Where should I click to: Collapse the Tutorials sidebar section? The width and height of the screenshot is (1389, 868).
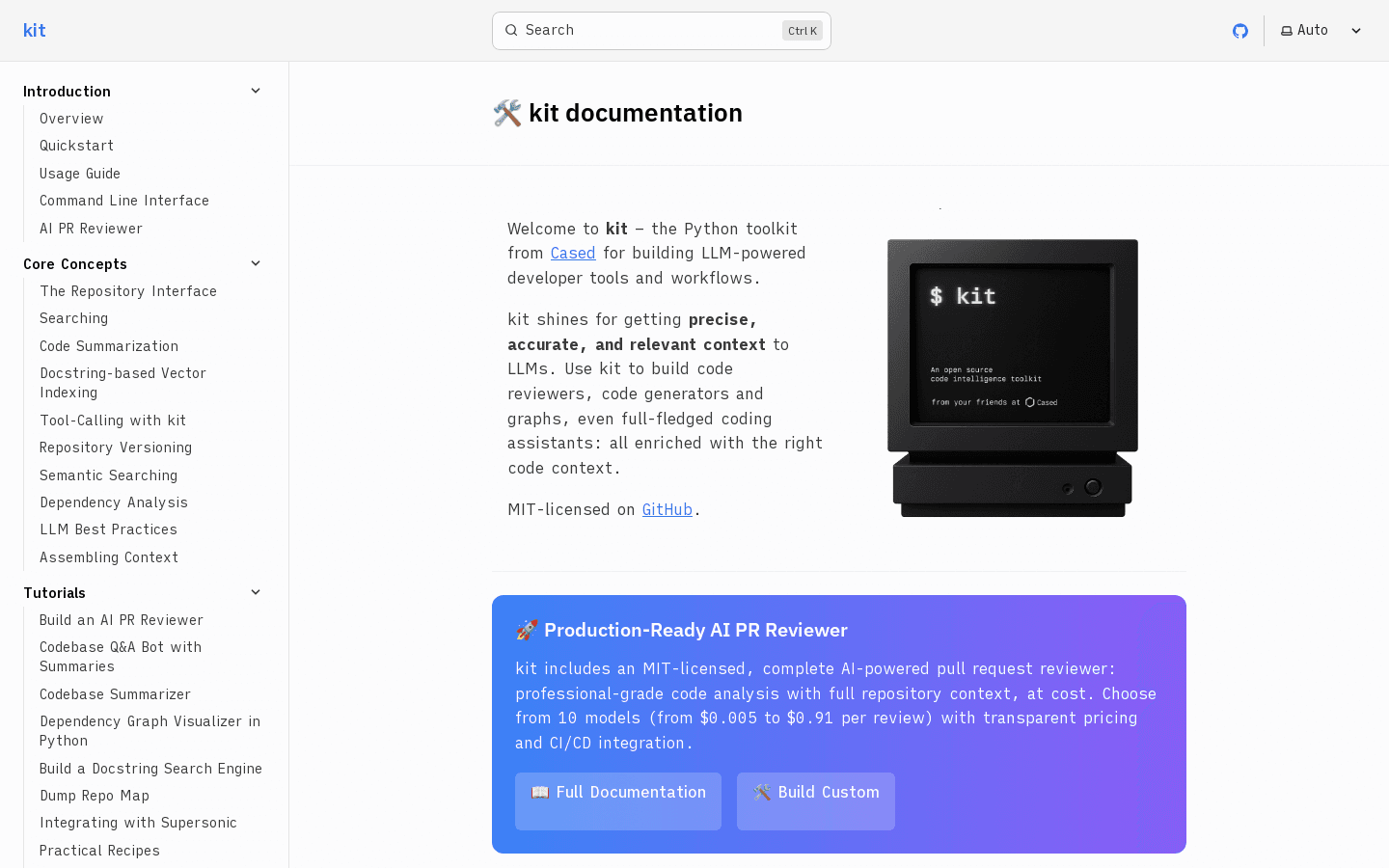[x=256, y=592]
